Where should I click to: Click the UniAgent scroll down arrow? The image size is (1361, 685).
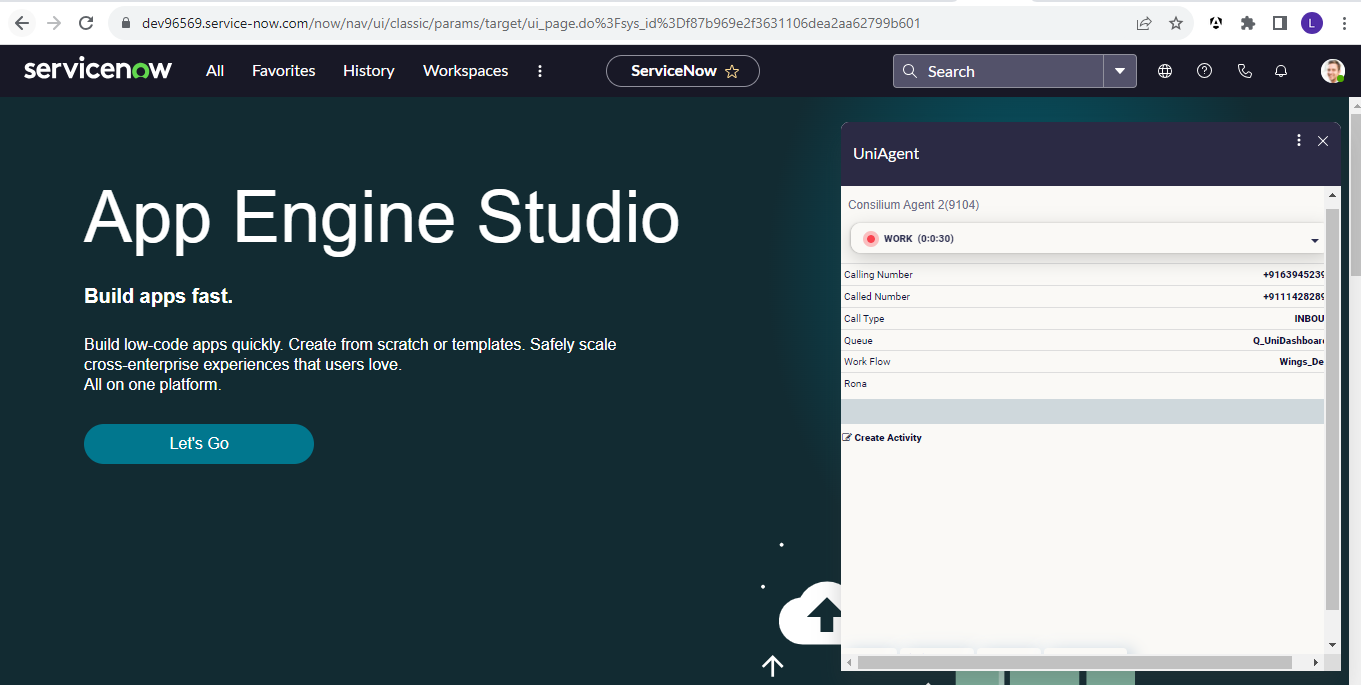tap(1332, 645)
